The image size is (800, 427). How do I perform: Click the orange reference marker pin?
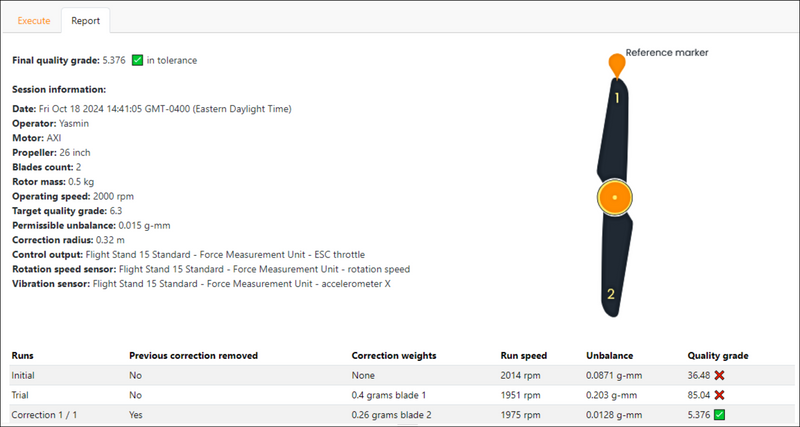coord(617,64)
